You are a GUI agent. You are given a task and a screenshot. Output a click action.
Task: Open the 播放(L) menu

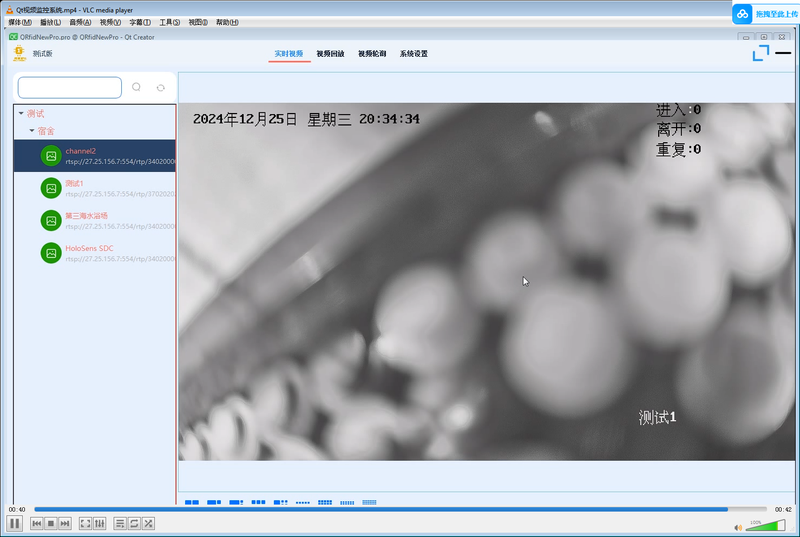(50, 22)
